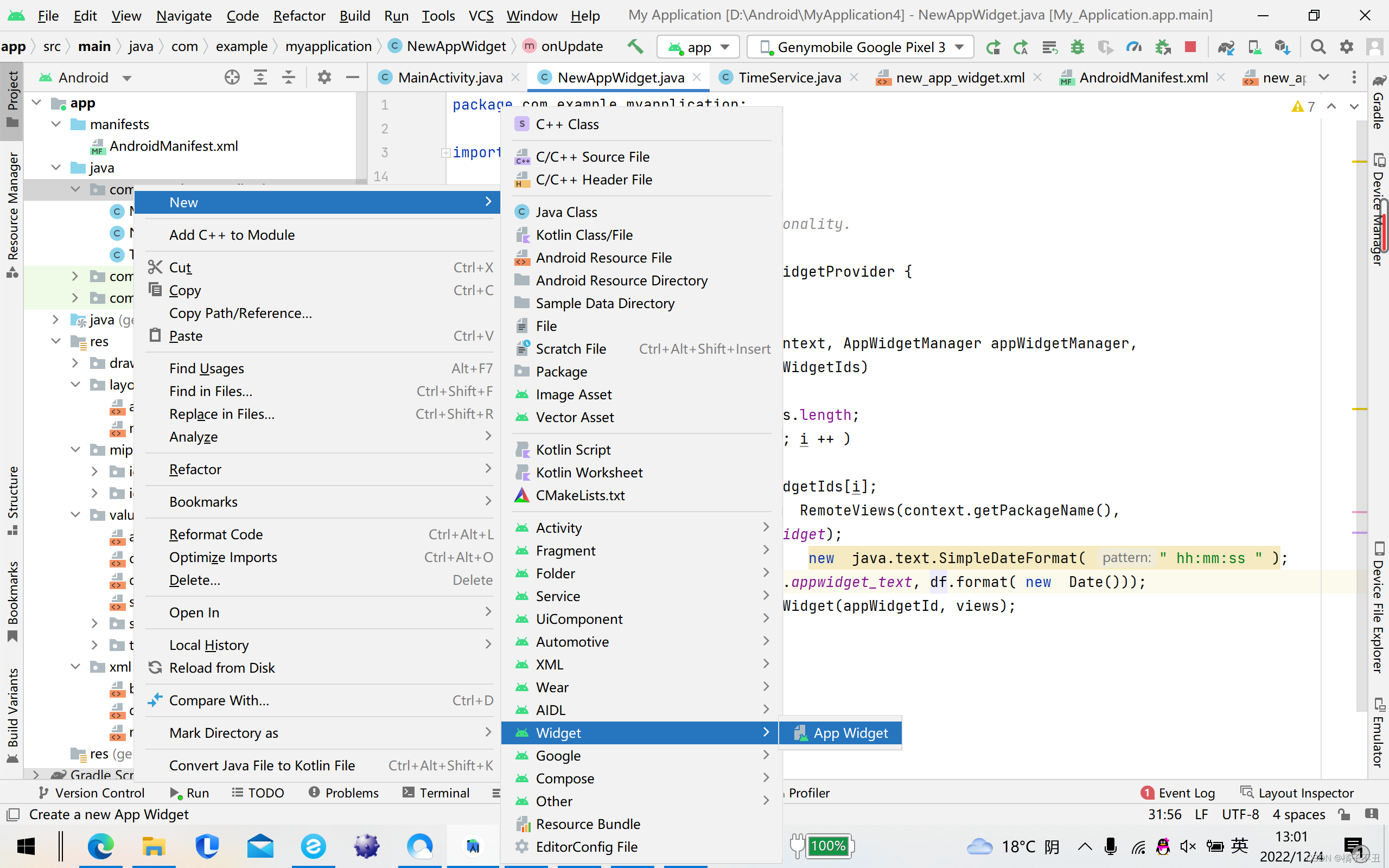Click the Java Class creation option
Viewport: 1389px width, 868px height.
click(566, 211)
